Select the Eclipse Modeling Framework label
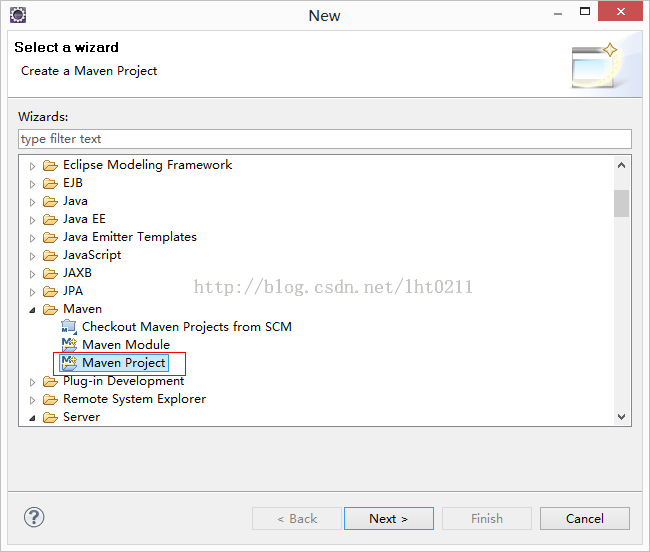Viewport: 650px width, 552px height. [x=148, y=165]
